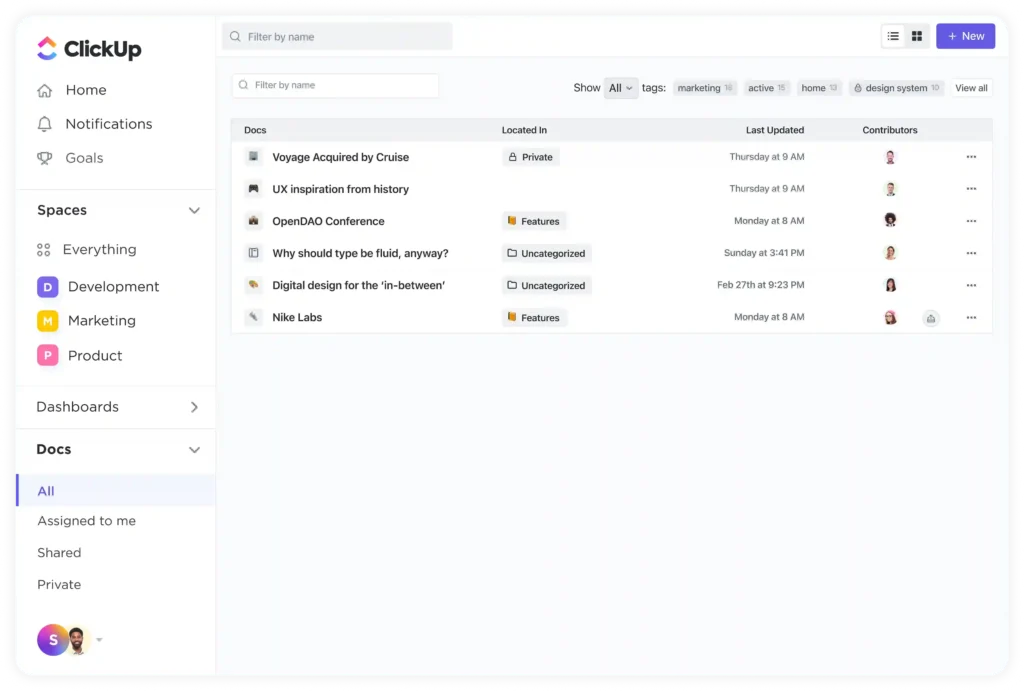Click contributor avatar on Digital design row
1024x691 pixels.
(x=890, y=285)
